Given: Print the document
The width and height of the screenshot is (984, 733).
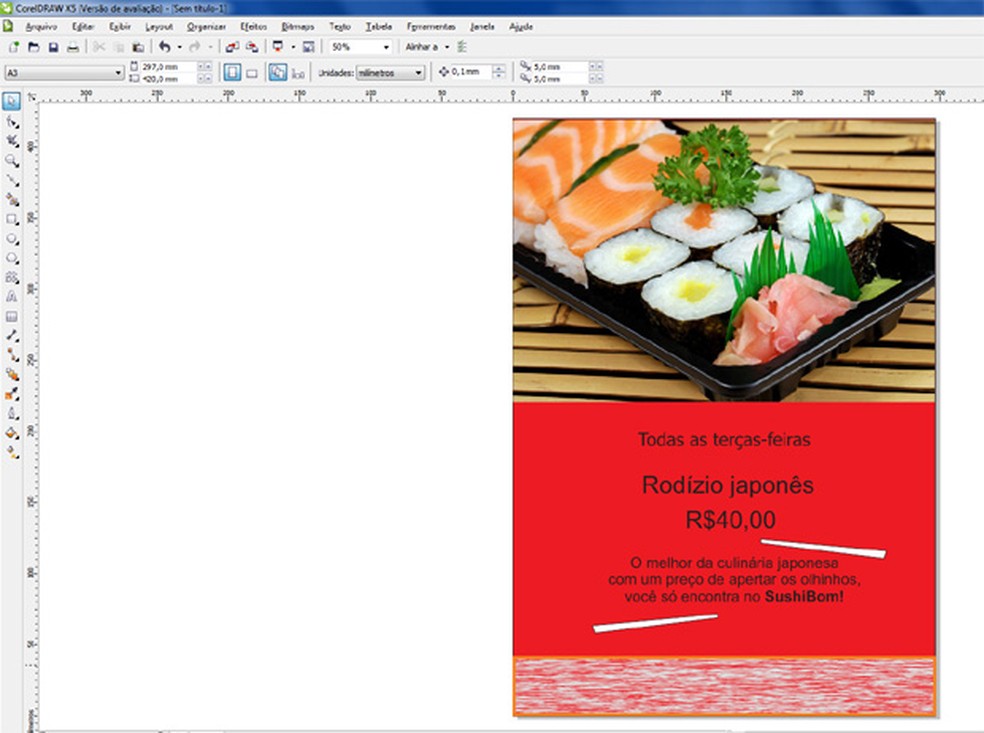Looking at the screenshot, I should [x=73, y=47].
